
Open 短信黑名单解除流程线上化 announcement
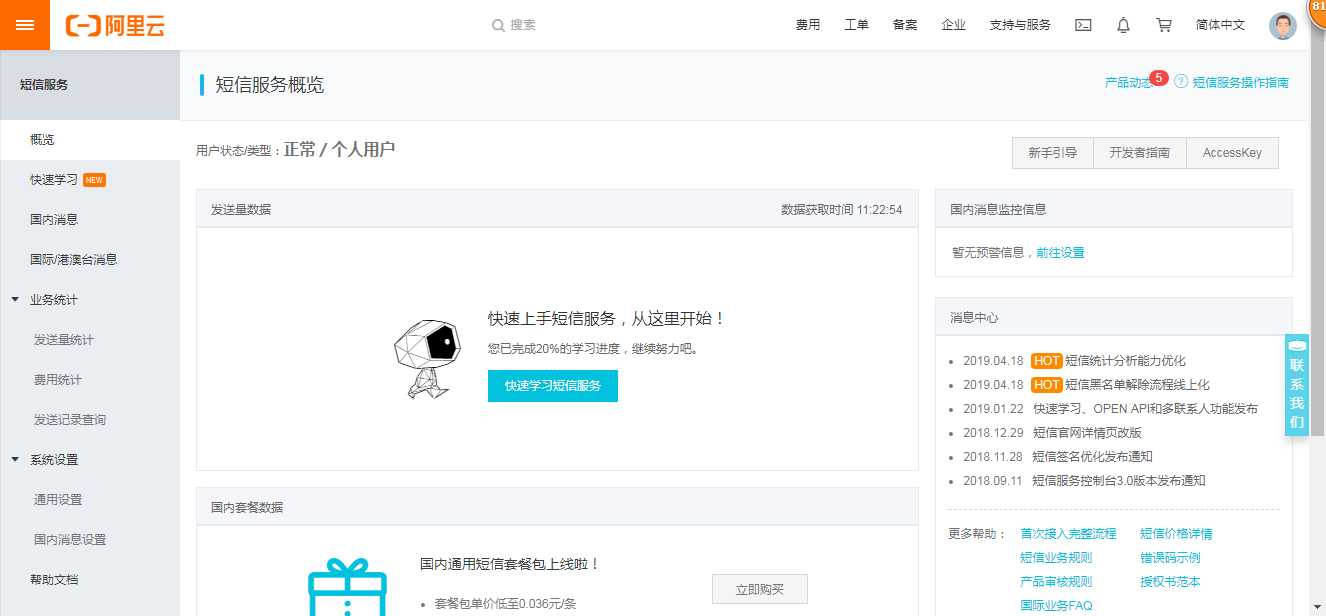(x=1138, y=385)
